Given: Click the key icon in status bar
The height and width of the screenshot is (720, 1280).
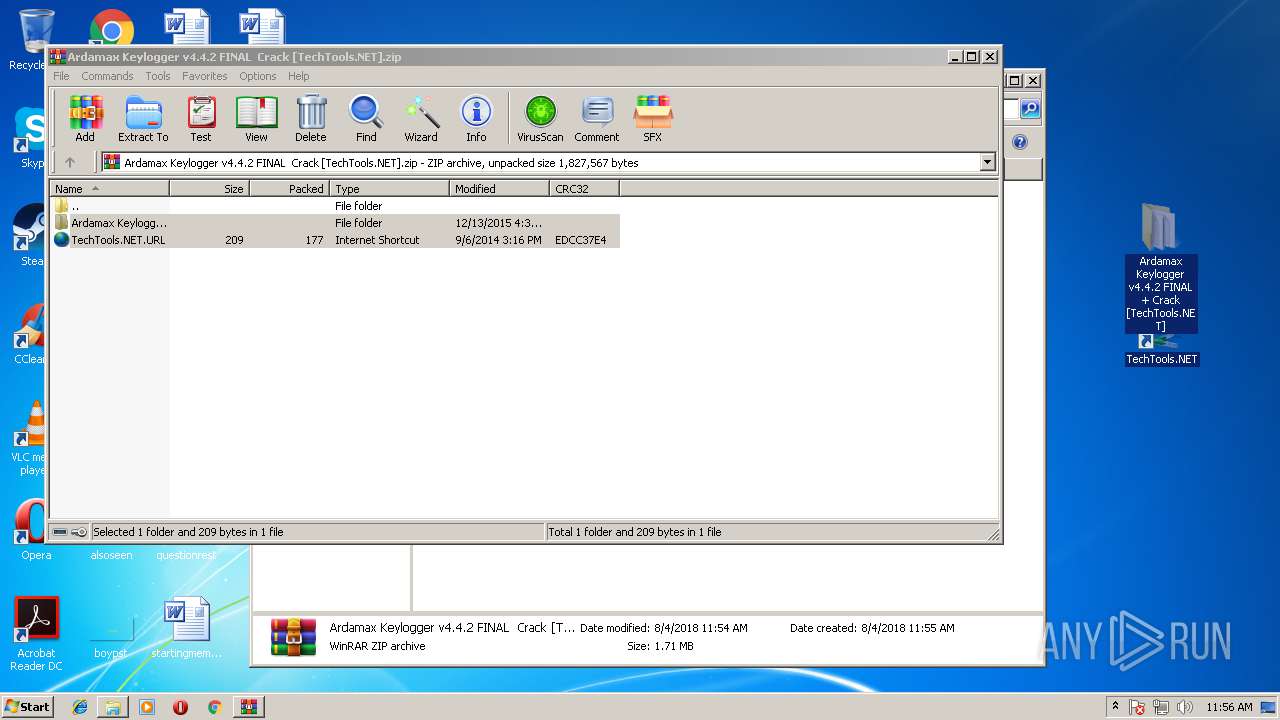Looking at the screenshot, I should click(x=79, y=532).
